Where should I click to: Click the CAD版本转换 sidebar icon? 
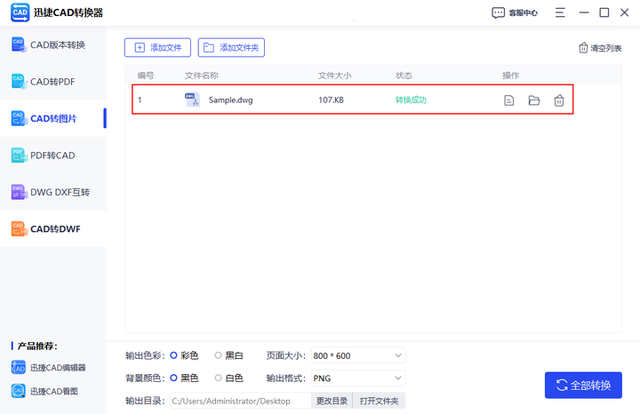coord(18,45)
